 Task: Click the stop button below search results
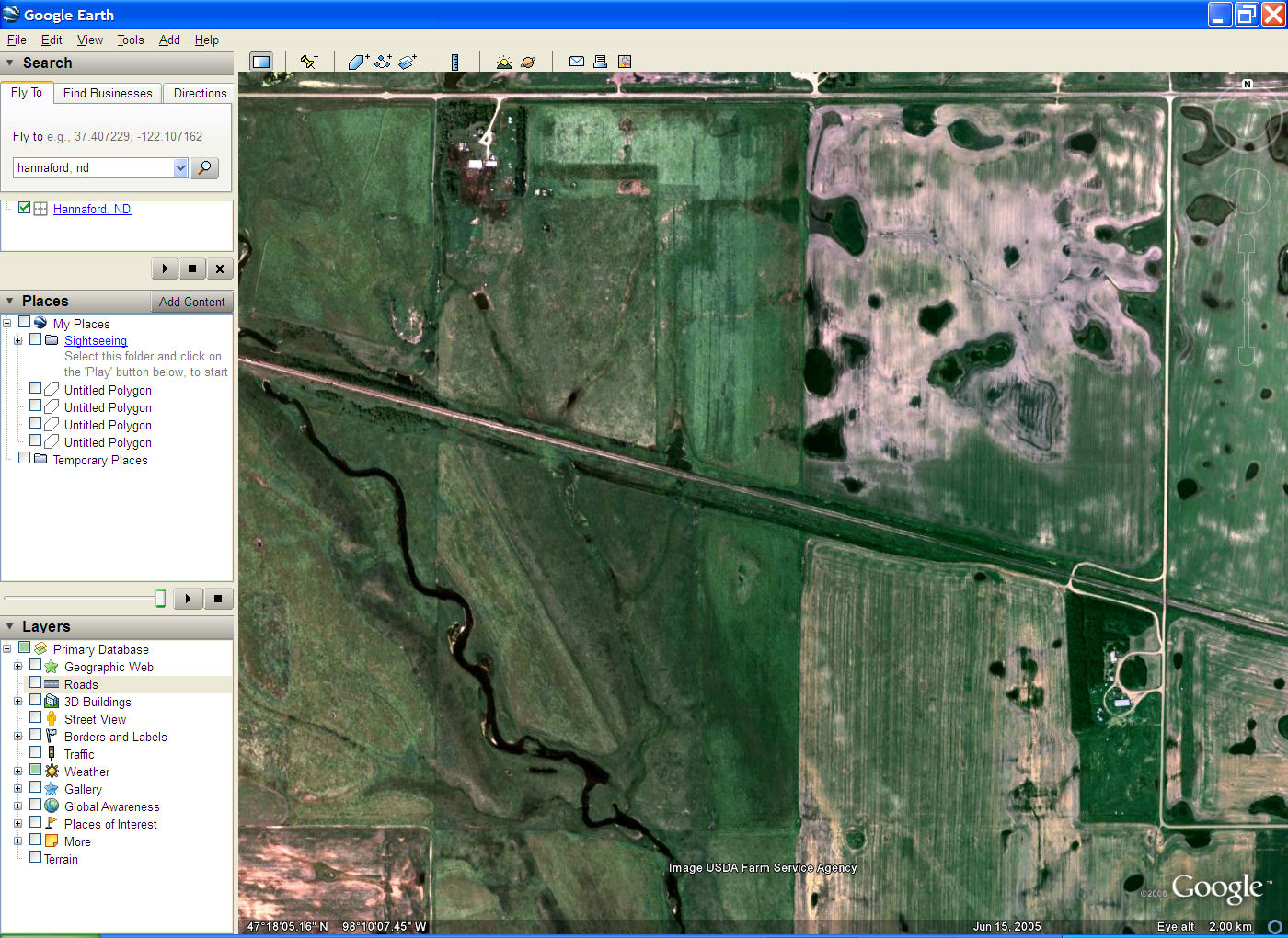tap(191, 269)
